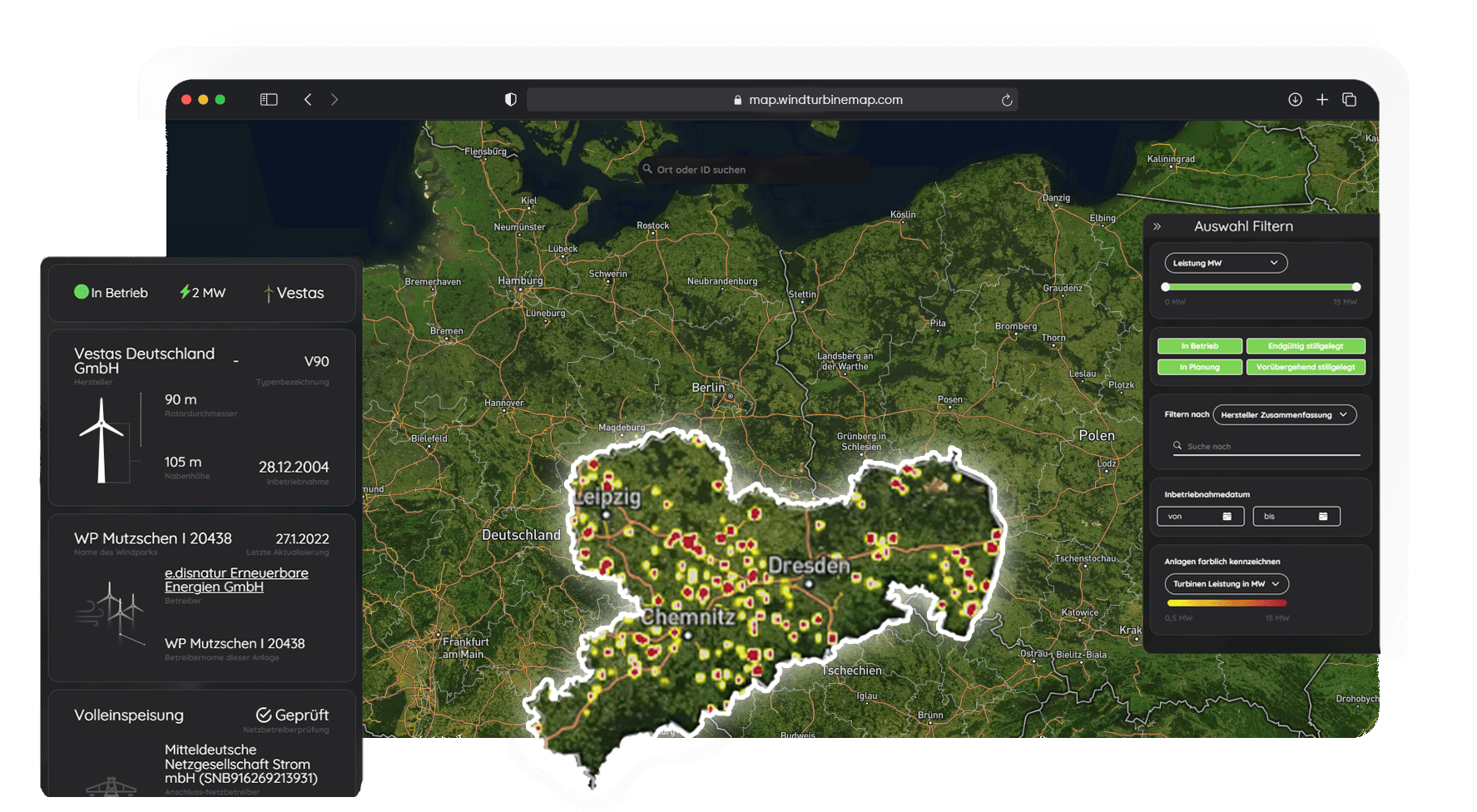Click the power pylon icon by Netzgesellschaft
This screenshot has height=812, width=1477.
tap(112, 787)
